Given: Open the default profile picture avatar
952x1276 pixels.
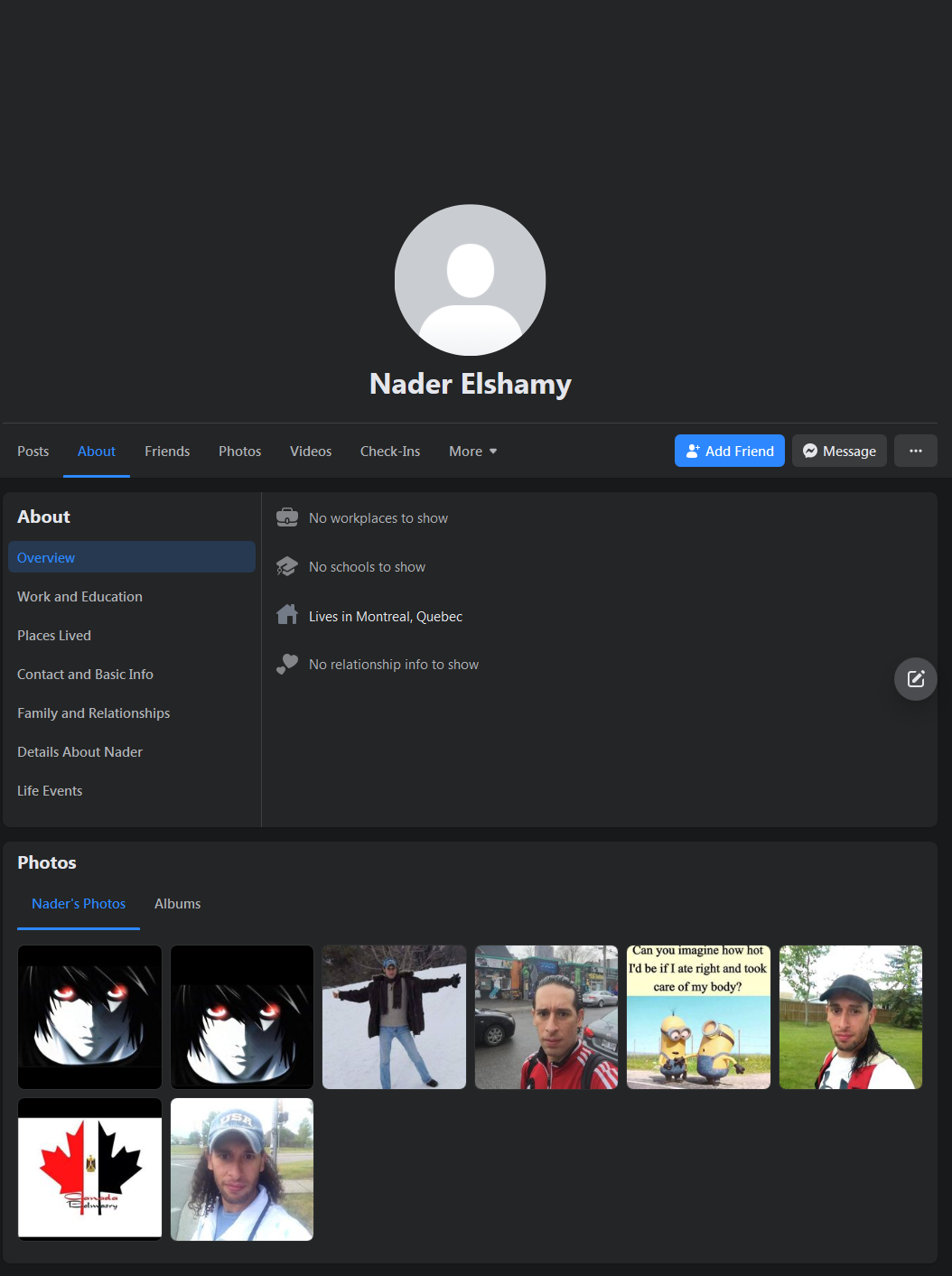Looking at the screenshot, I should (x=471, y=280).
